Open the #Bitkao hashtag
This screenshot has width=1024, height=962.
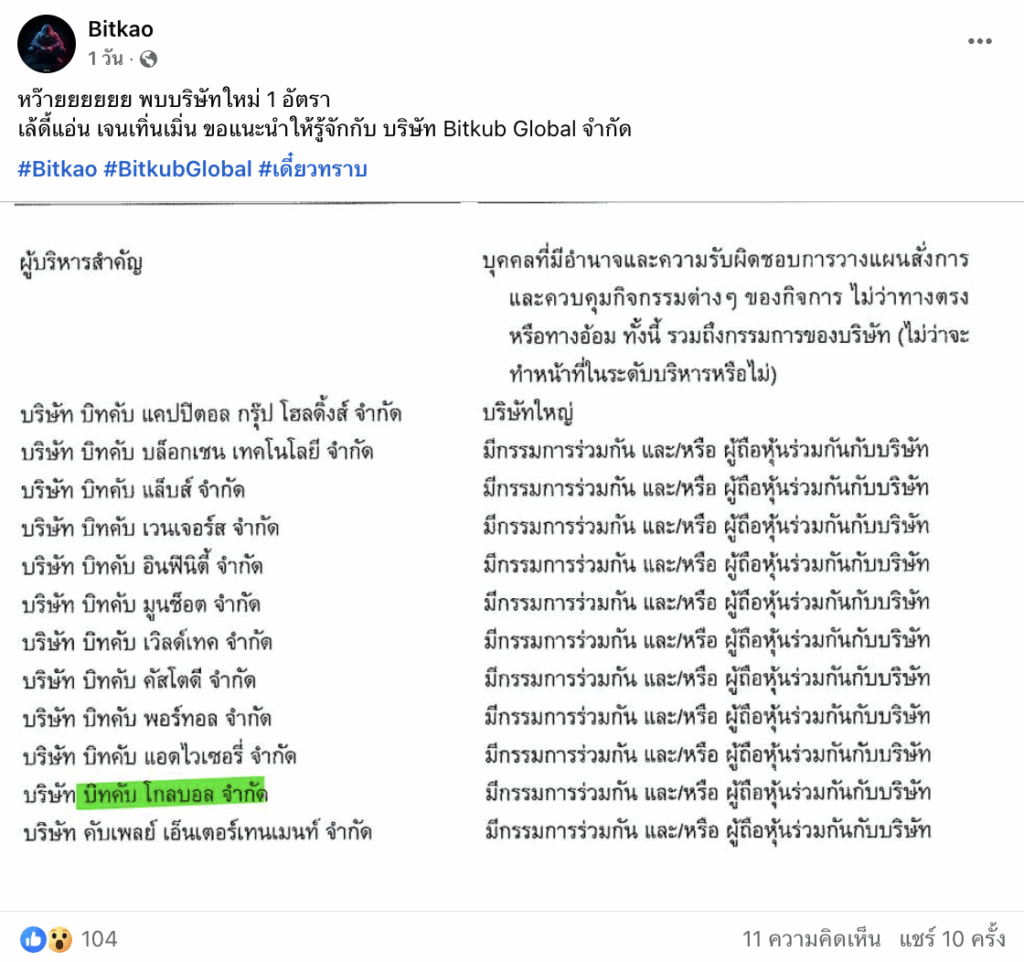pyautogui.click(x=57, y=169)
